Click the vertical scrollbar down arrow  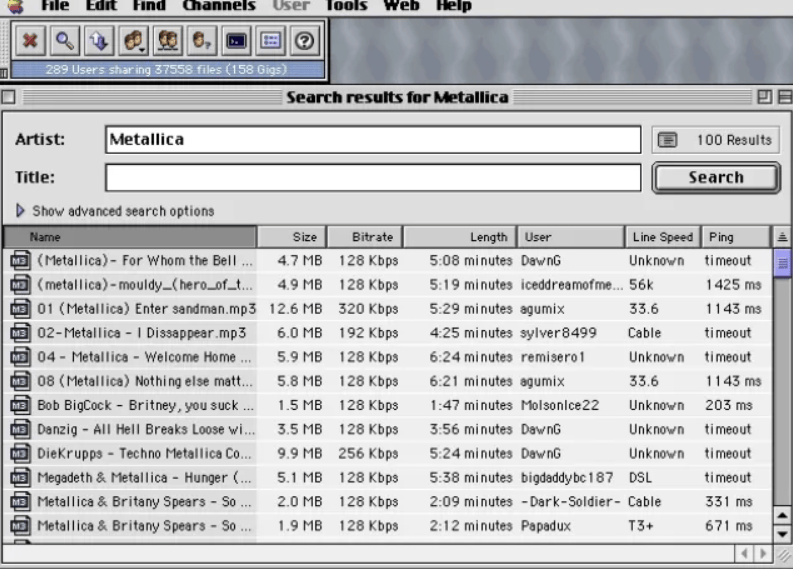pyautogui.click(x=782, y=534)
